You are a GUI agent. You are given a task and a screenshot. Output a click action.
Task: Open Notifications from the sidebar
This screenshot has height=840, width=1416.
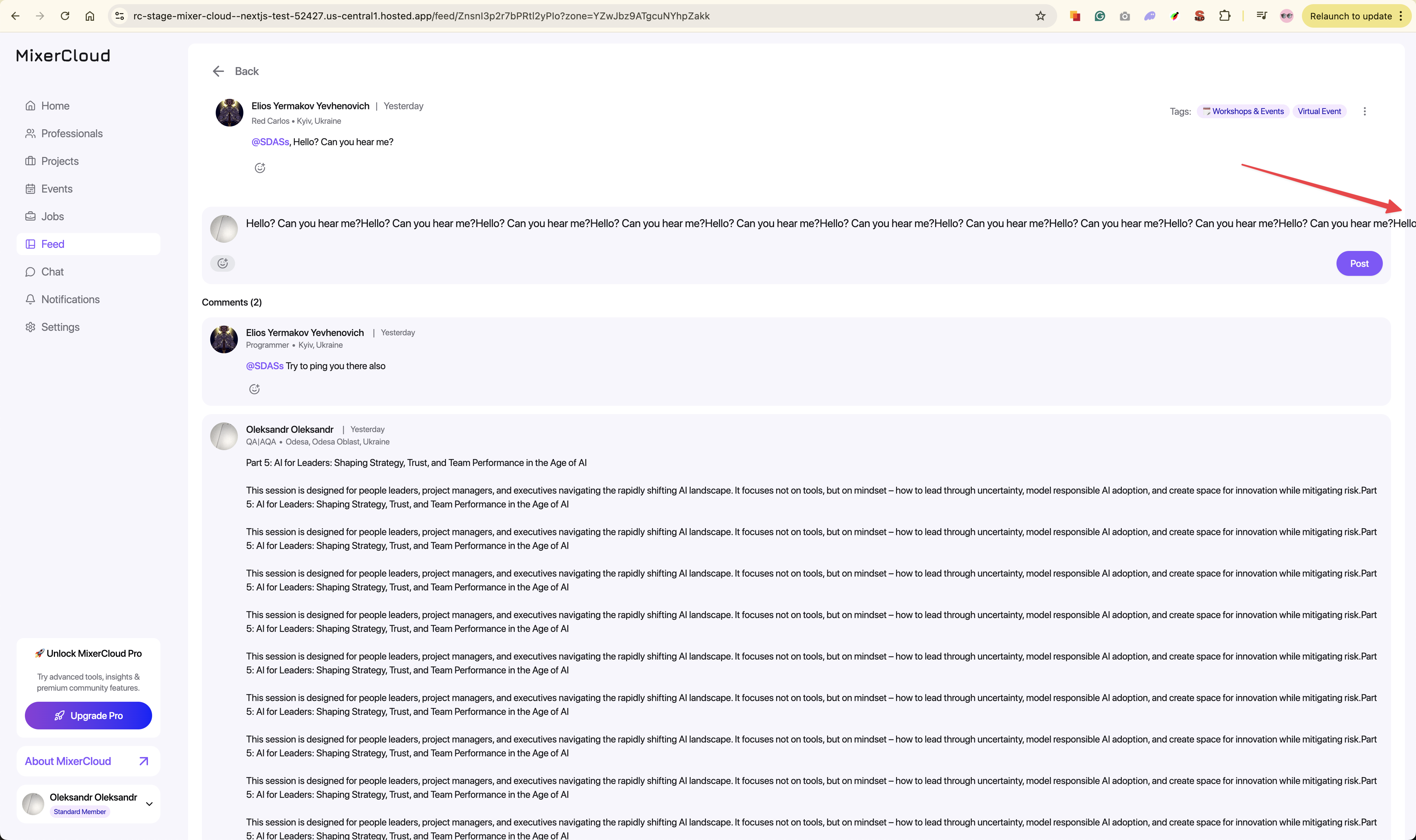point(70,299)
